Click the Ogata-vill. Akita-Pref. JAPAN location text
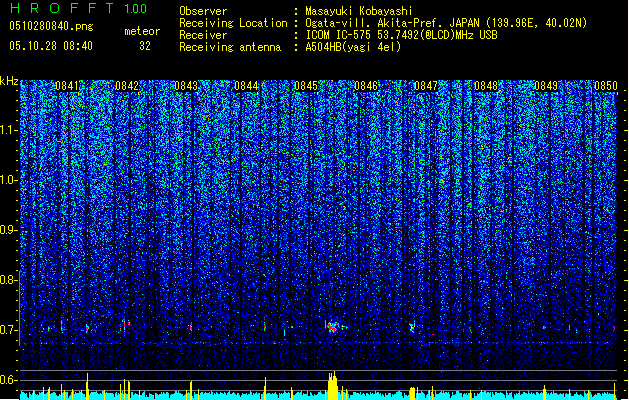This screenshot has height=400, width=629. tap(446, 23)
